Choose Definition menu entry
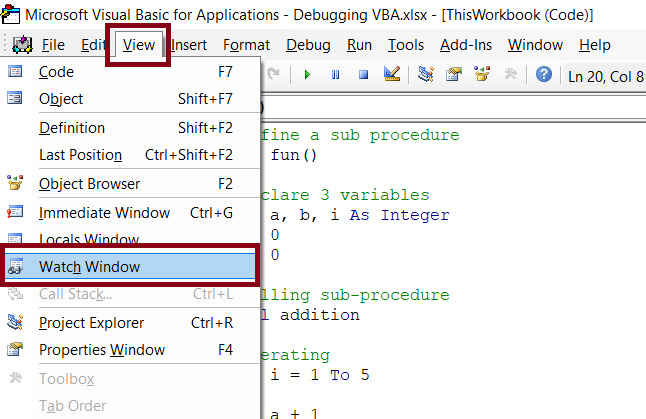646x419 pixels. [x=132, y=128]
